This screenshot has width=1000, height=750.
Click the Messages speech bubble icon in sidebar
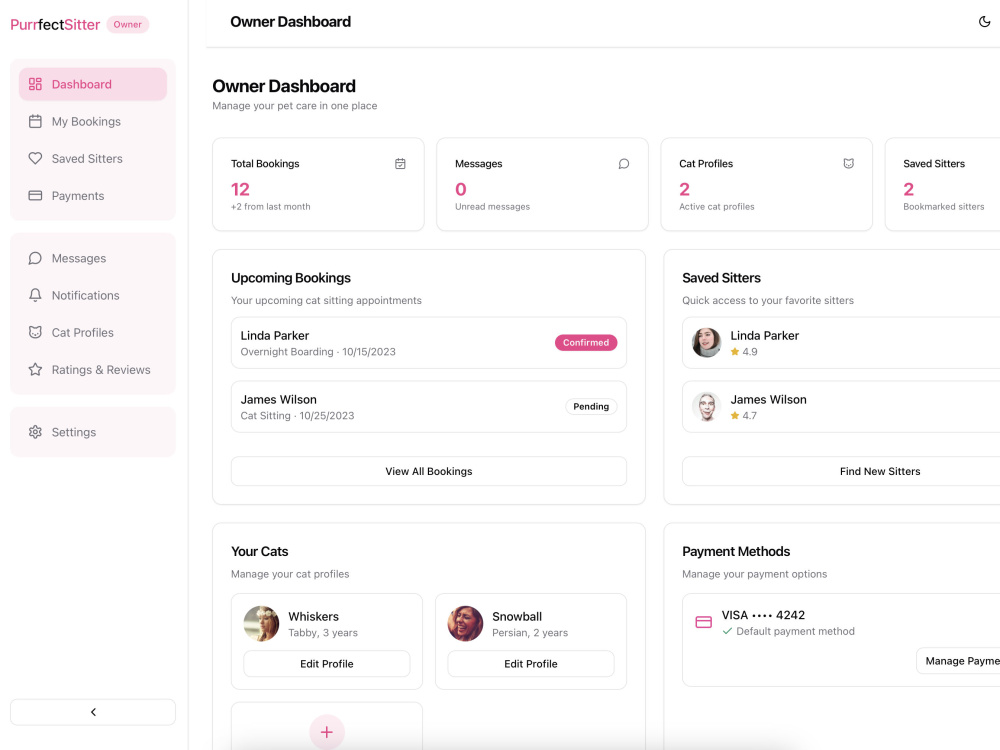[x=35, y=258]
